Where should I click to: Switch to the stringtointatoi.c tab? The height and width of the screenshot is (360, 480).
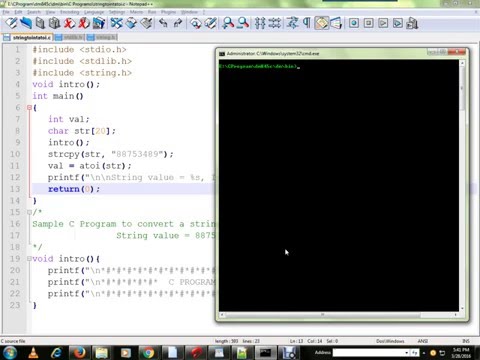click(27, 37)
